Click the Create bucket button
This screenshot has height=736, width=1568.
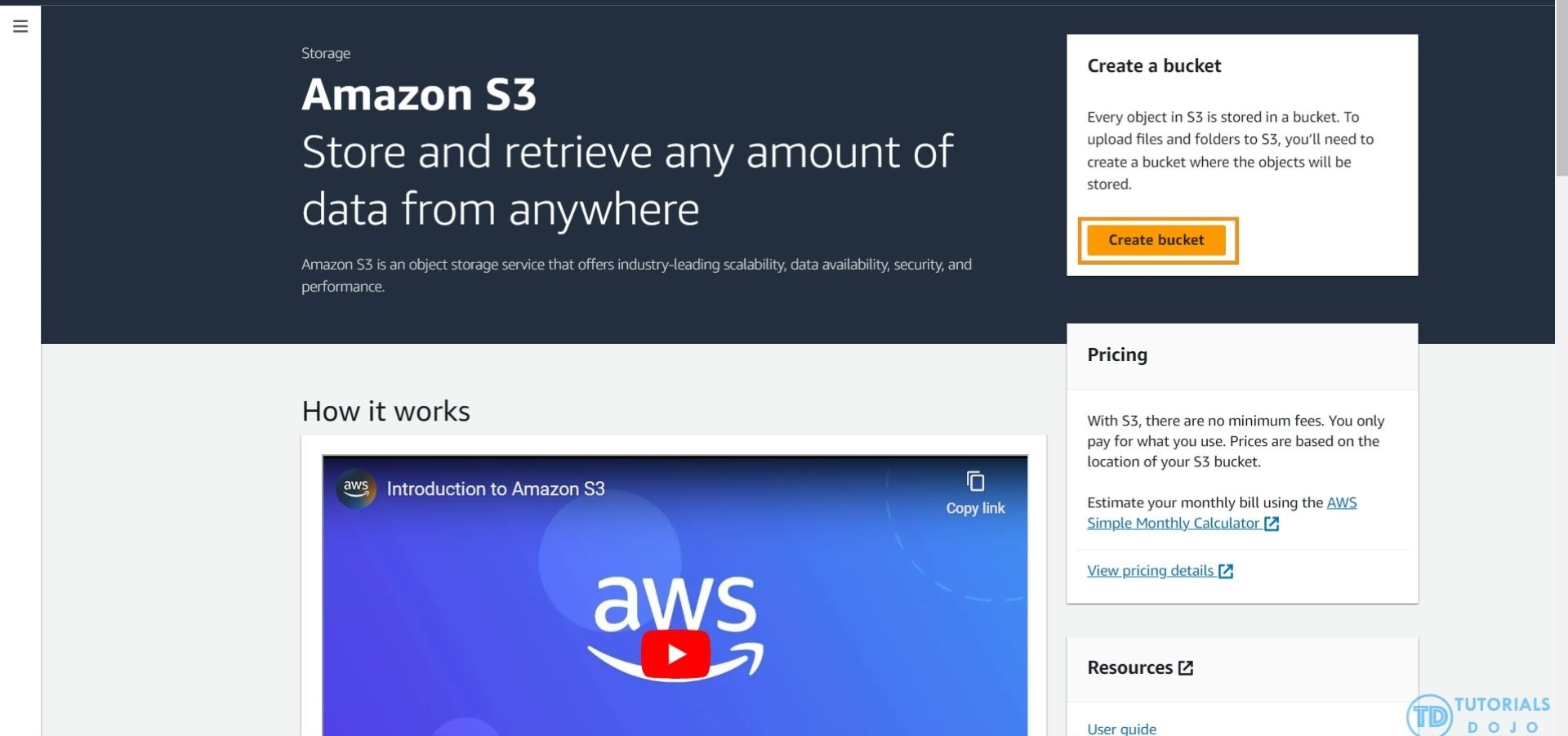[x=1156, y=240]
